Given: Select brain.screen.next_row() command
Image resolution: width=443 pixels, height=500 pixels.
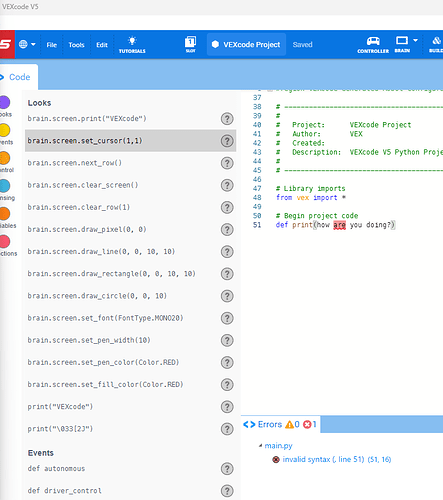Looking at the screenshot, I should coord(75,163).
